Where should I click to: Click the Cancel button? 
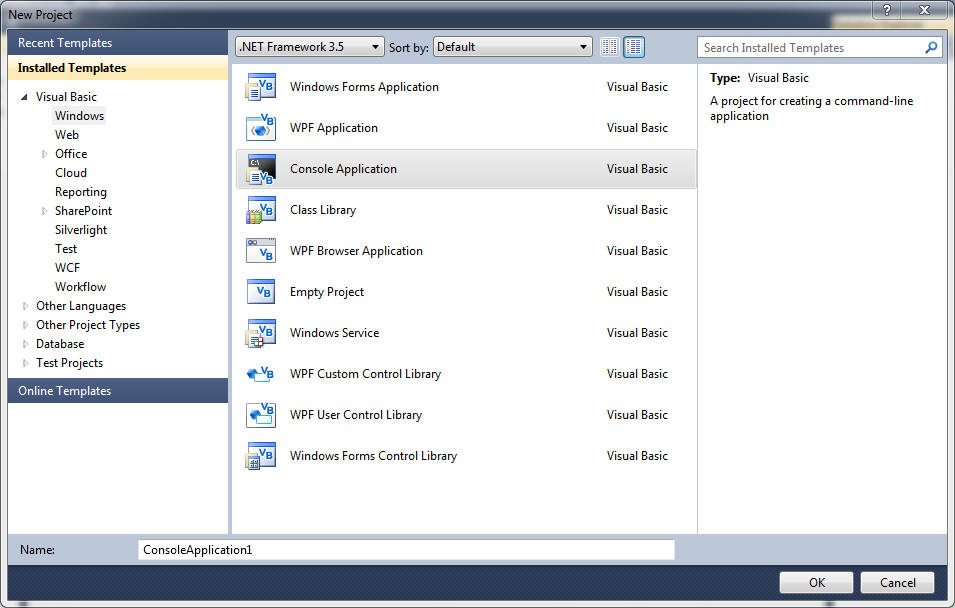(897, 582)
